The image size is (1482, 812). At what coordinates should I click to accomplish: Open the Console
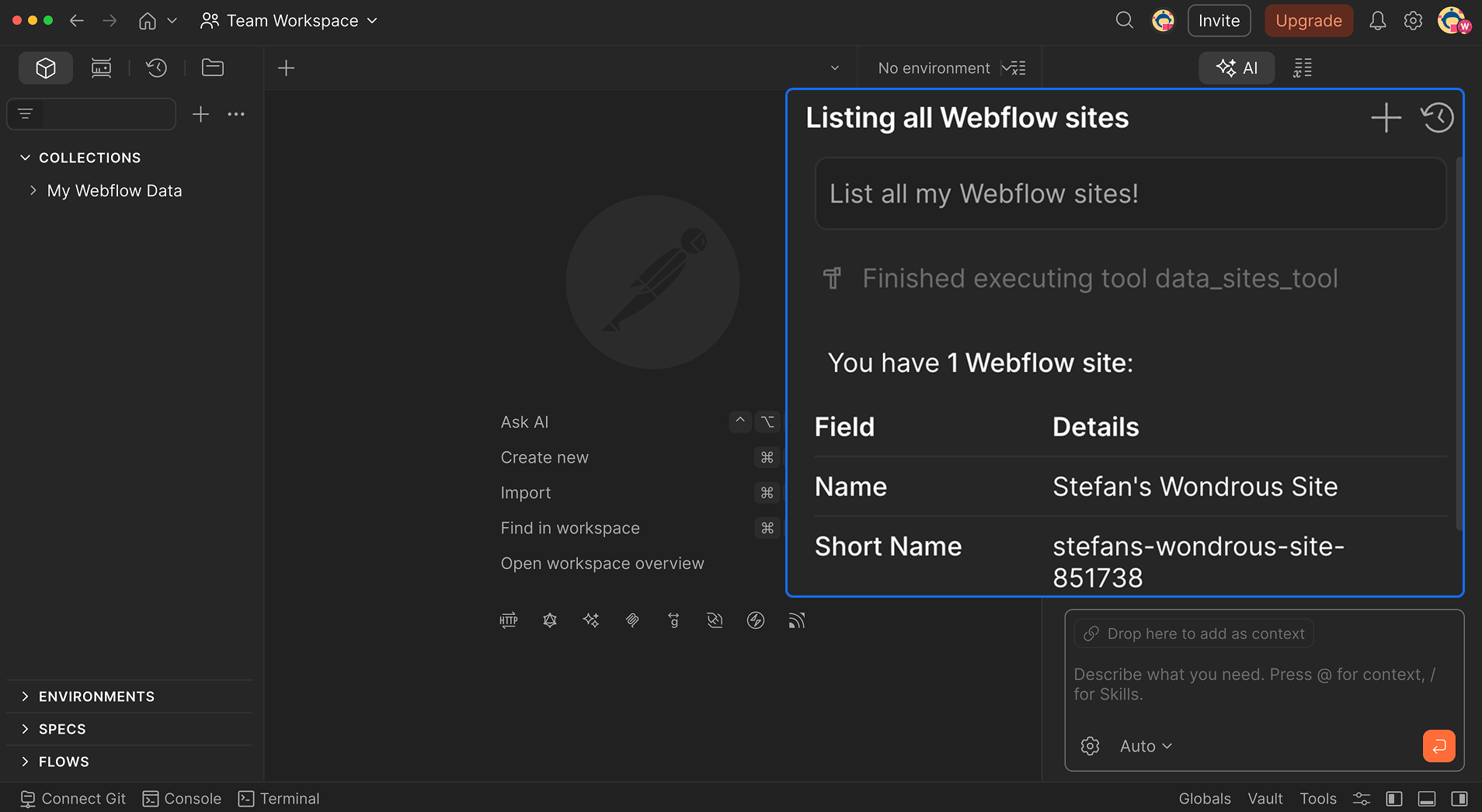[182, 799]
